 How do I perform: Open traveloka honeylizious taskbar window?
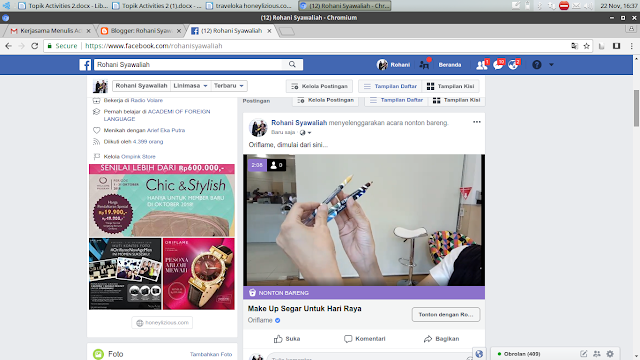249,6
